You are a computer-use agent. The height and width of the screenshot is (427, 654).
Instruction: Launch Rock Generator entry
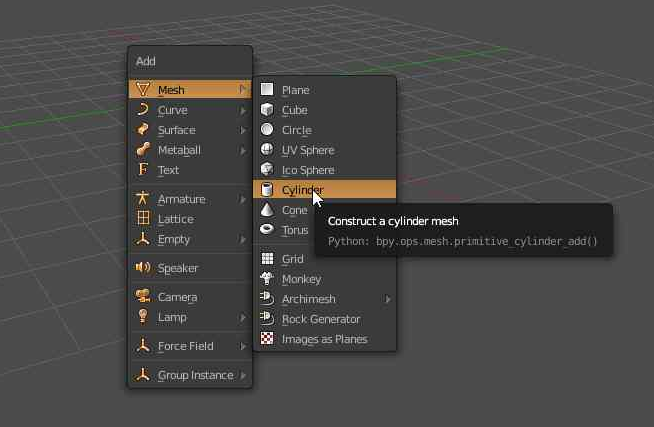324,319
